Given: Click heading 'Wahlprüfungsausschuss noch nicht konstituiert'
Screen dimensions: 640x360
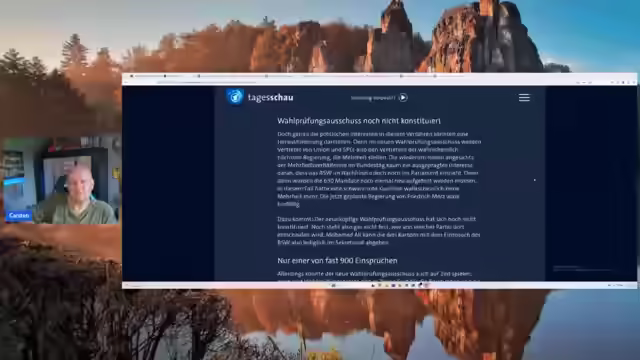Looking at the screenshot, I should pos(359,121).
